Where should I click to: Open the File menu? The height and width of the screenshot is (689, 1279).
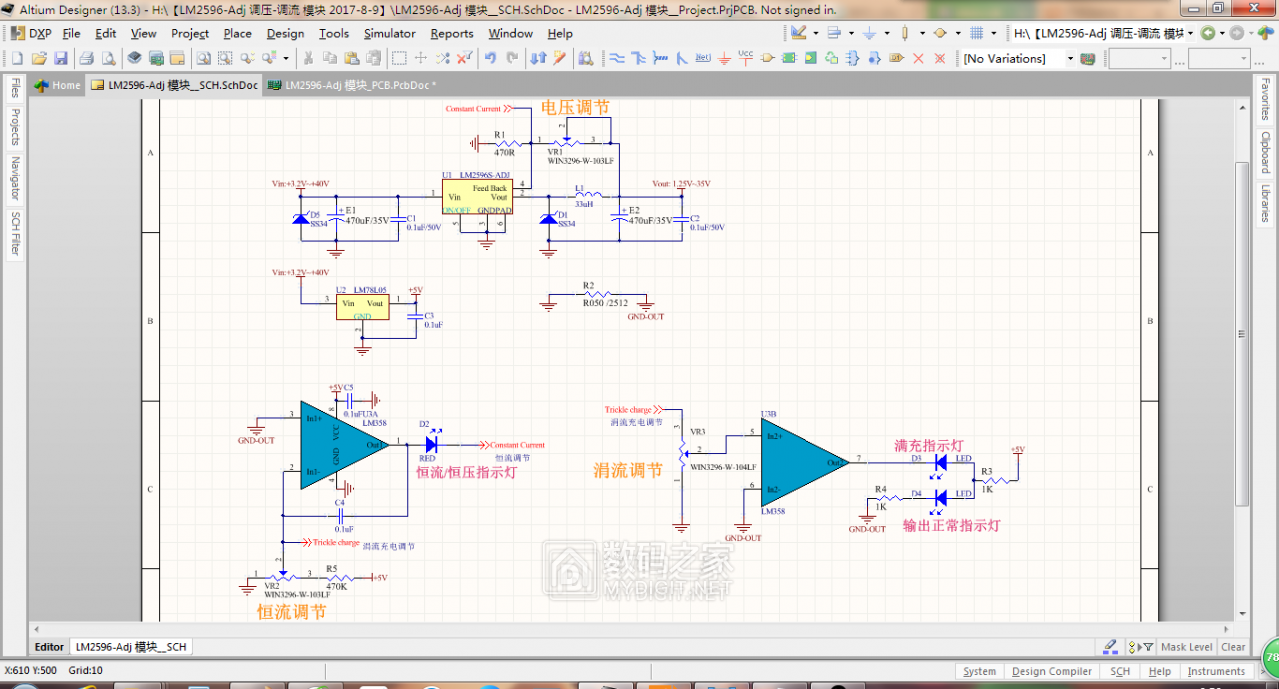pos(71,33)
